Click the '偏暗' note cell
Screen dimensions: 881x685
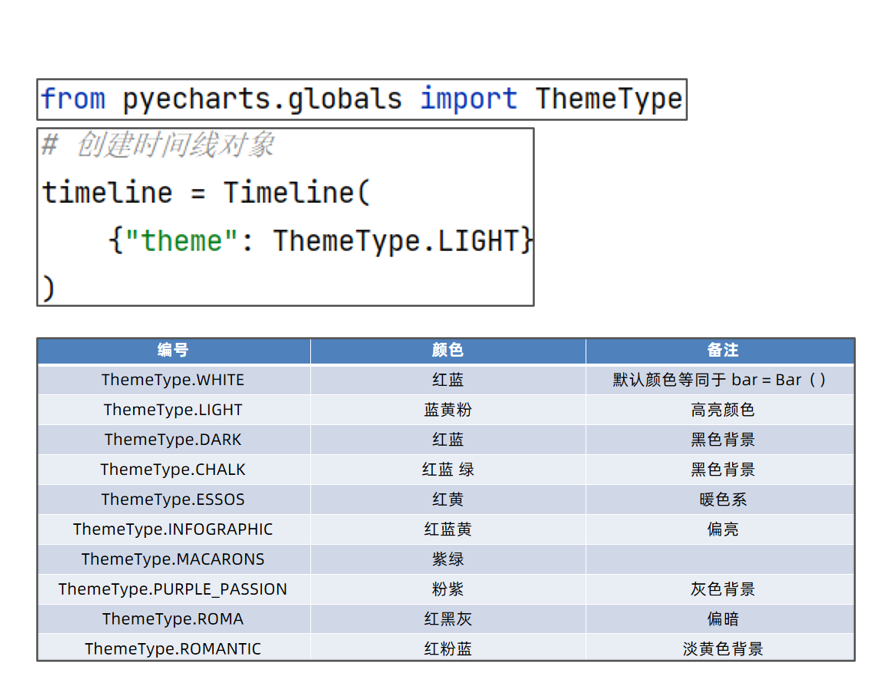[x=720, y=619]
